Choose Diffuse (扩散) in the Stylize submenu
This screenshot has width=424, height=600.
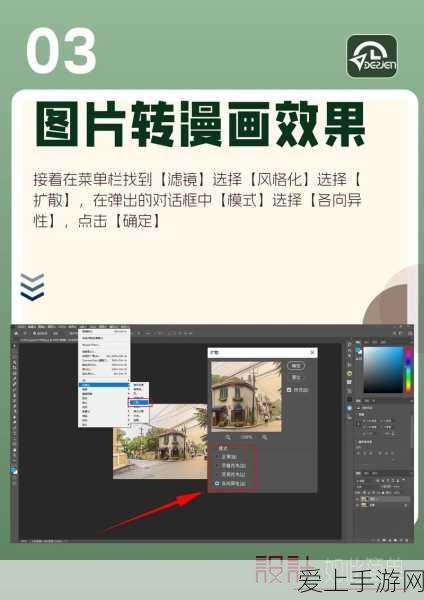[139, 403]
